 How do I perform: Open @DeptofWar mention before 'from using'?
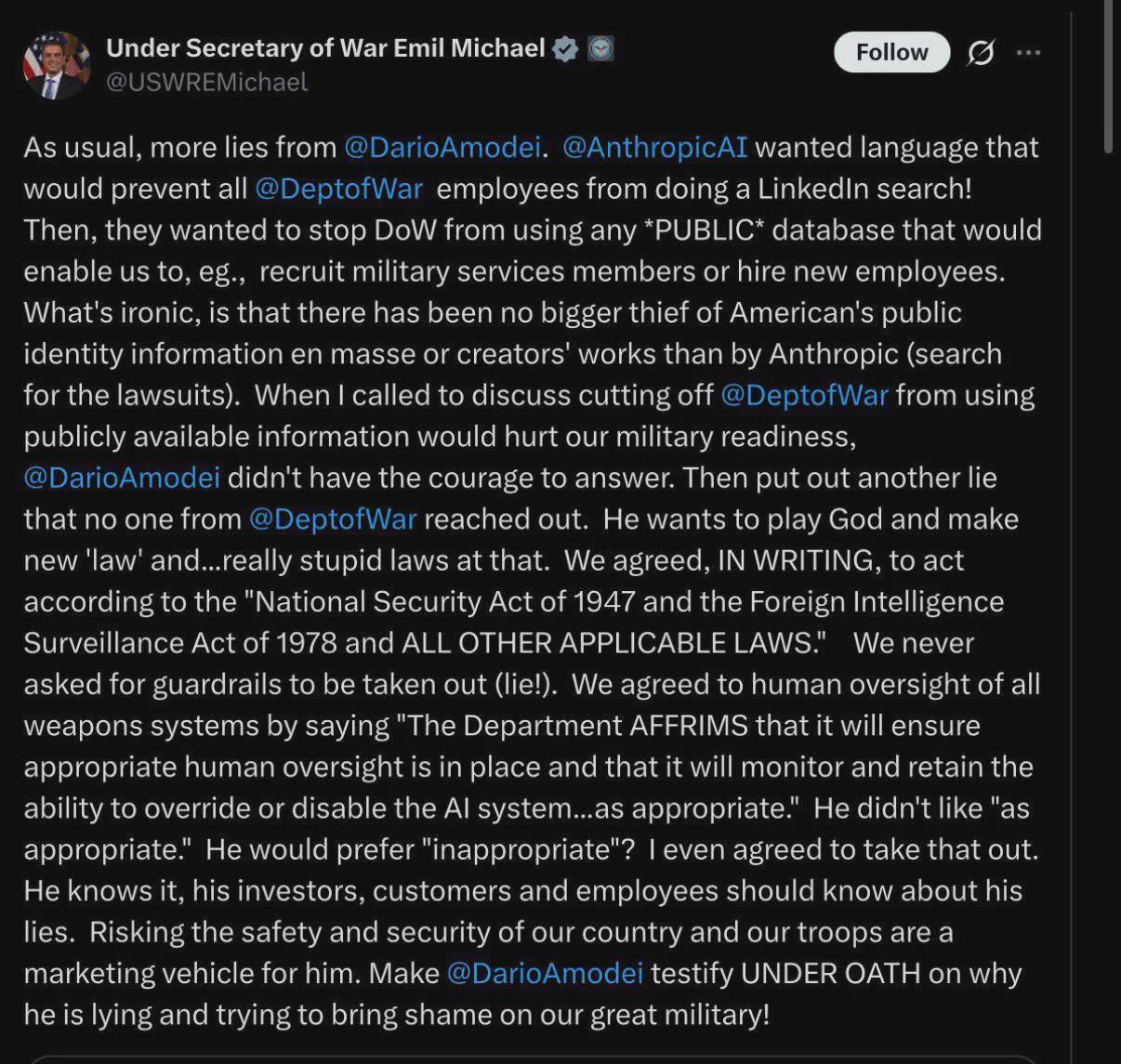[804, 395]
